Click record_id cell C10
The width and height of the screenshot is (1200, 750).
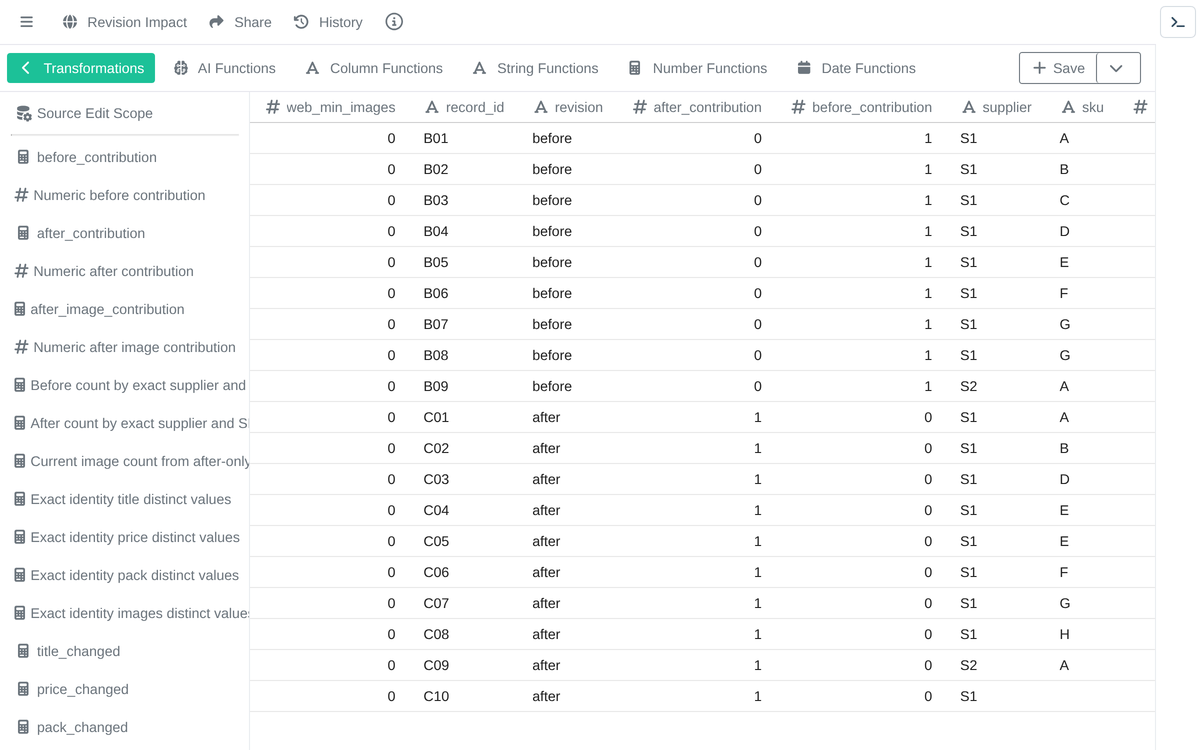[x=436, y=696]
